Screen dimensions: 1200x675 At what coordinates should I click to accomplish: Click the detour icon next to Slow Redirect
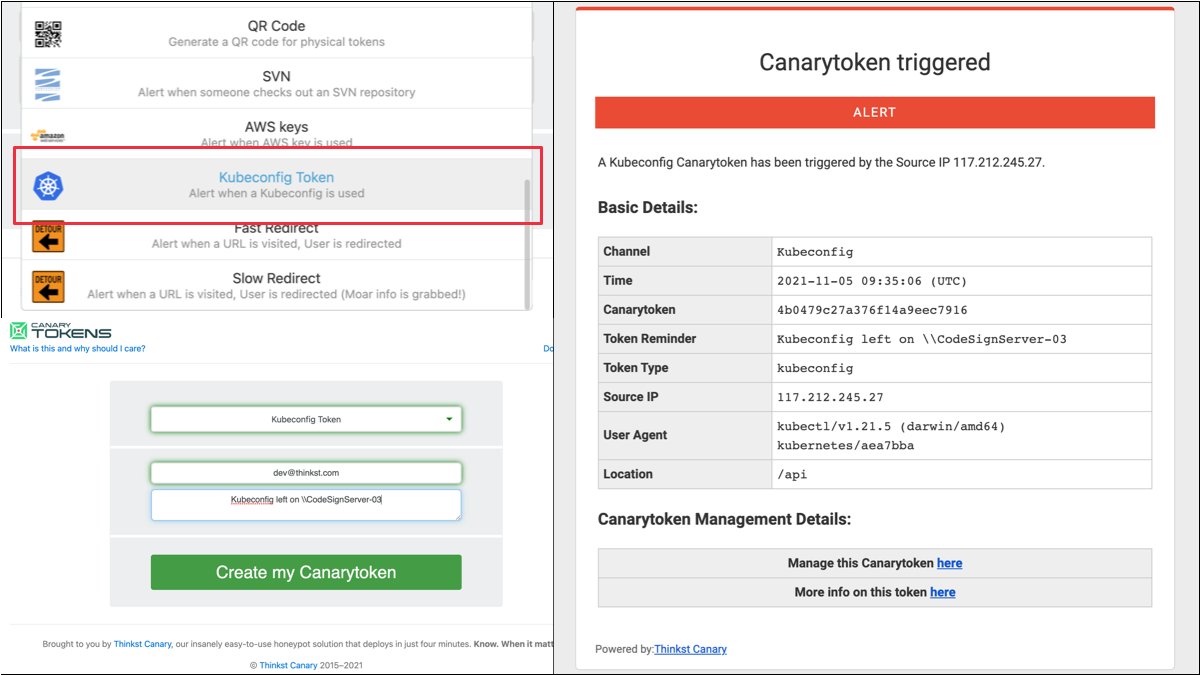(48, 285)
